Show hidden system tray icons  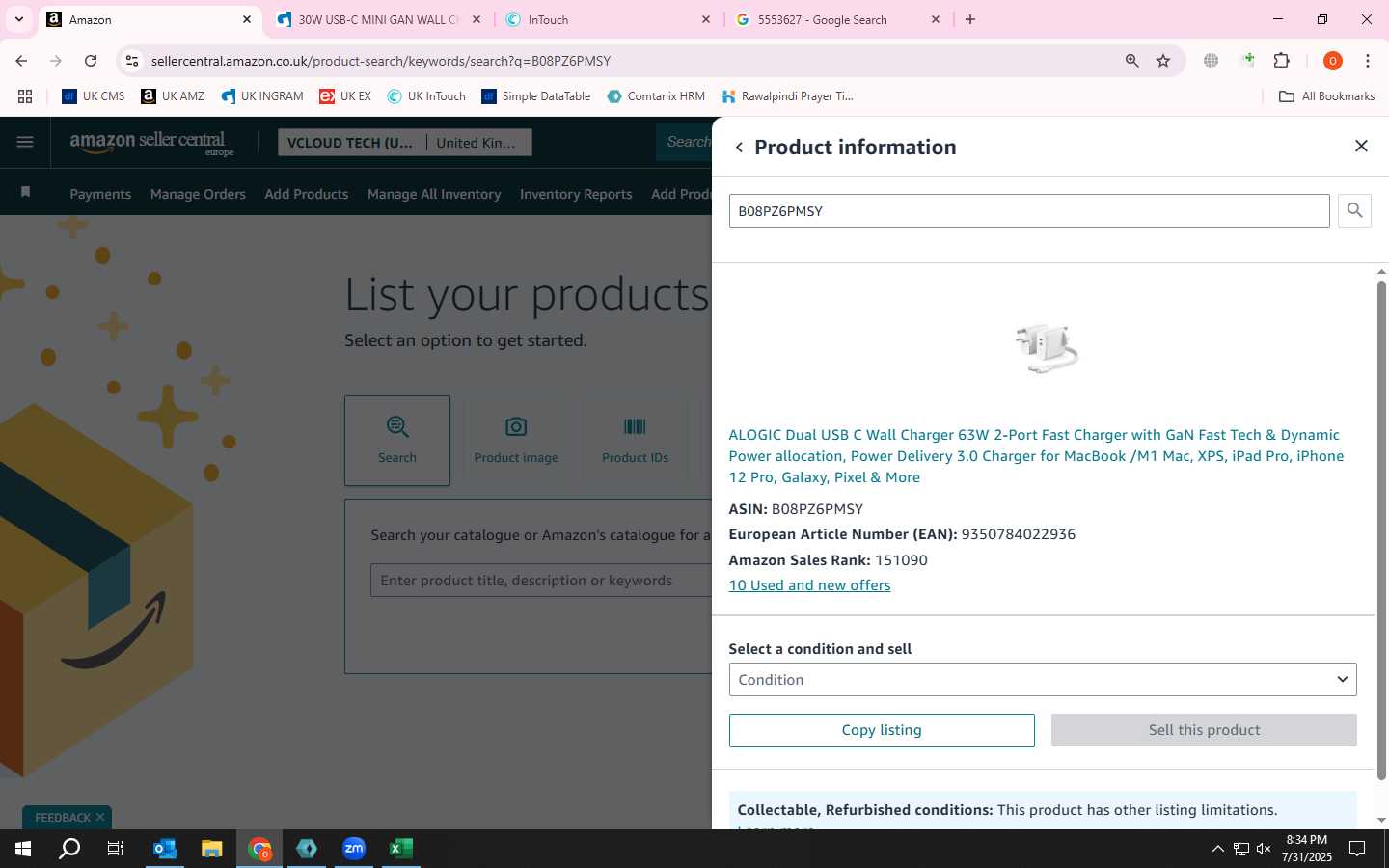click(1217, 849)
